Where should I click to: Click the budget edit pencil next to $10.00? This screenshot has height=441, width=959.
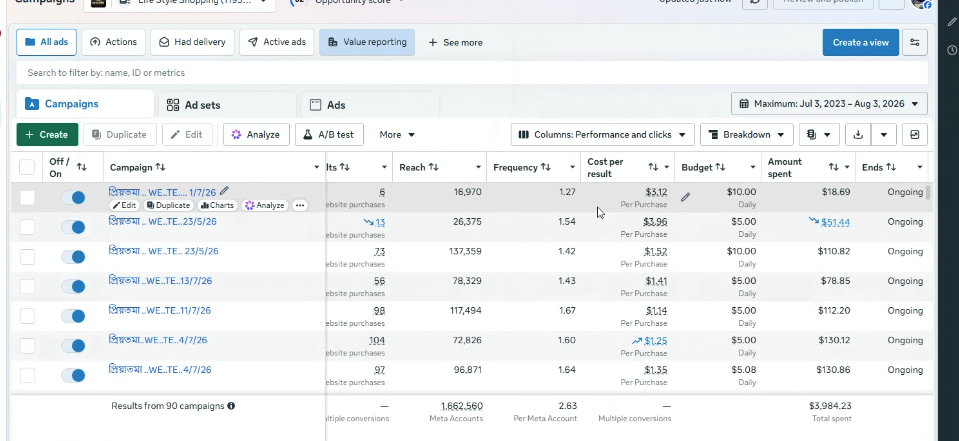tap(686, 197)
